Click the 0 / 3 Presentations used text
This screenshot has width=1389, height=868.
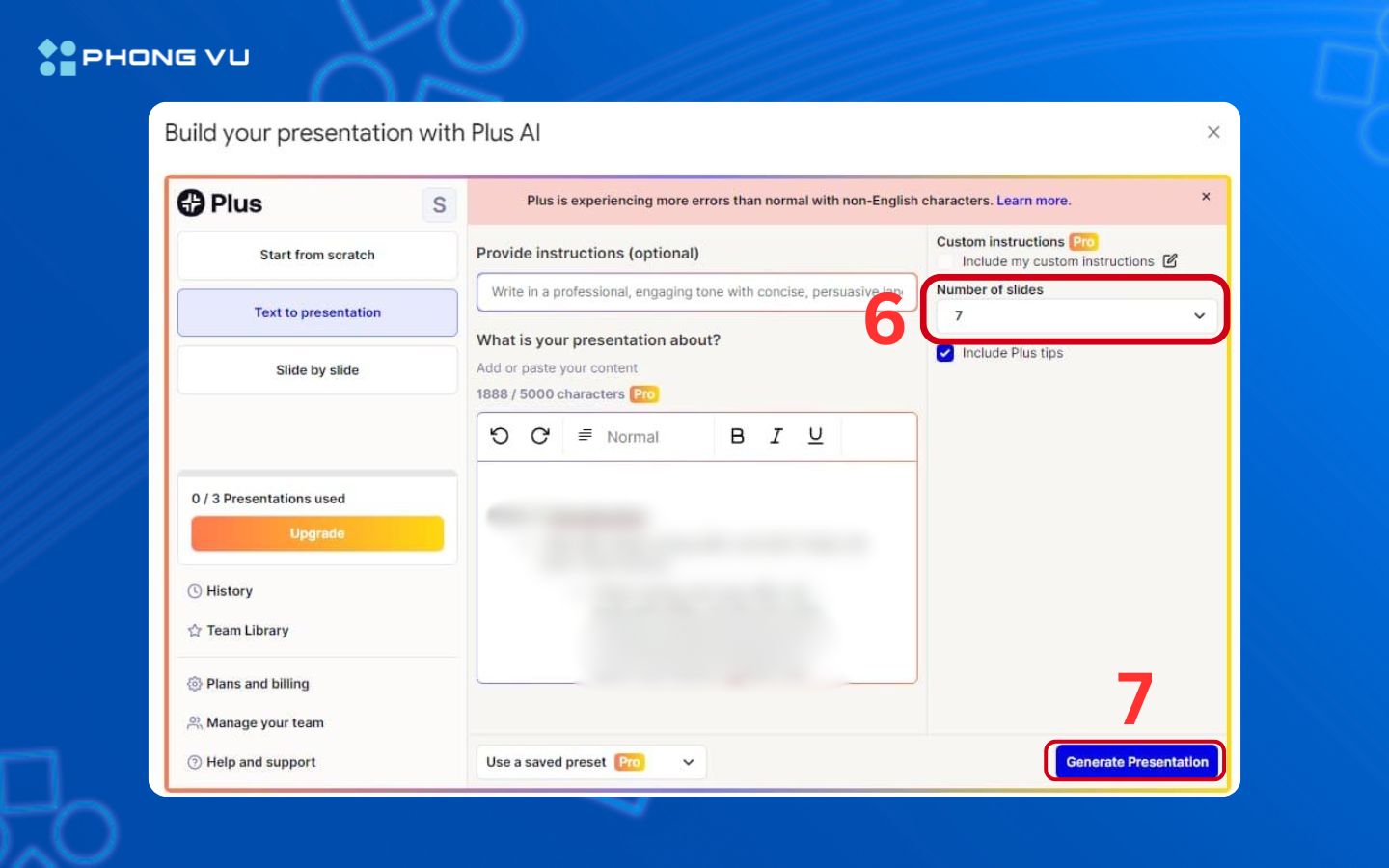268,499
